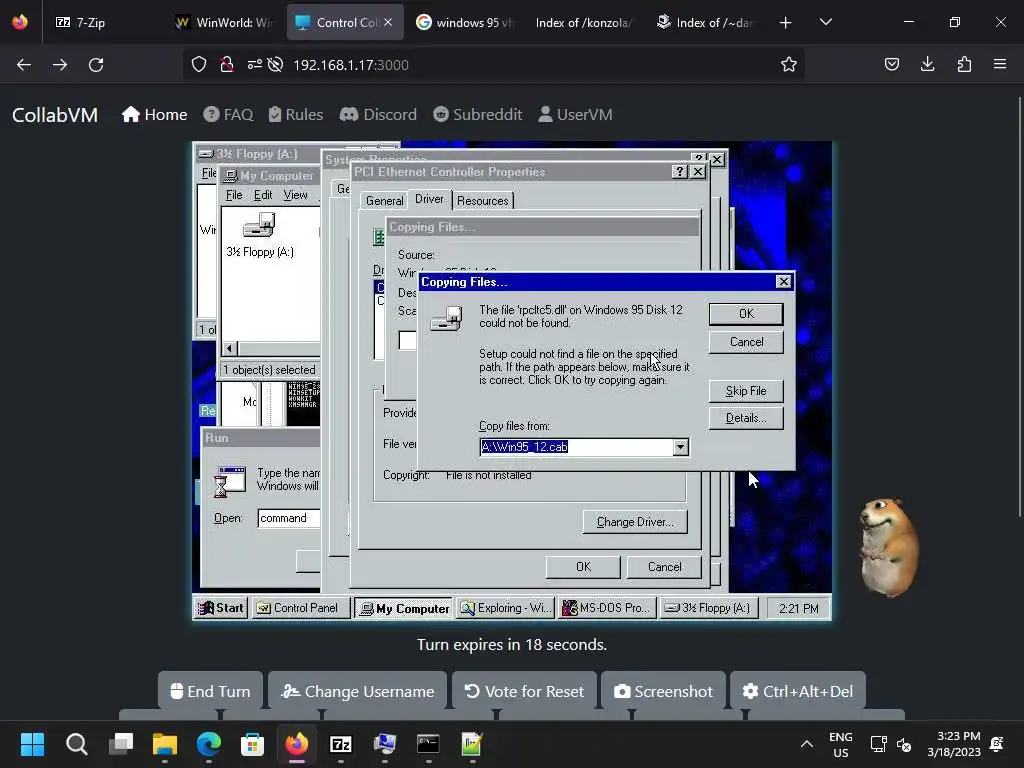The width and height of the screenshot is (1024, 768).
Task: Open the Firefox downloads icon
Action: [927, 65]
